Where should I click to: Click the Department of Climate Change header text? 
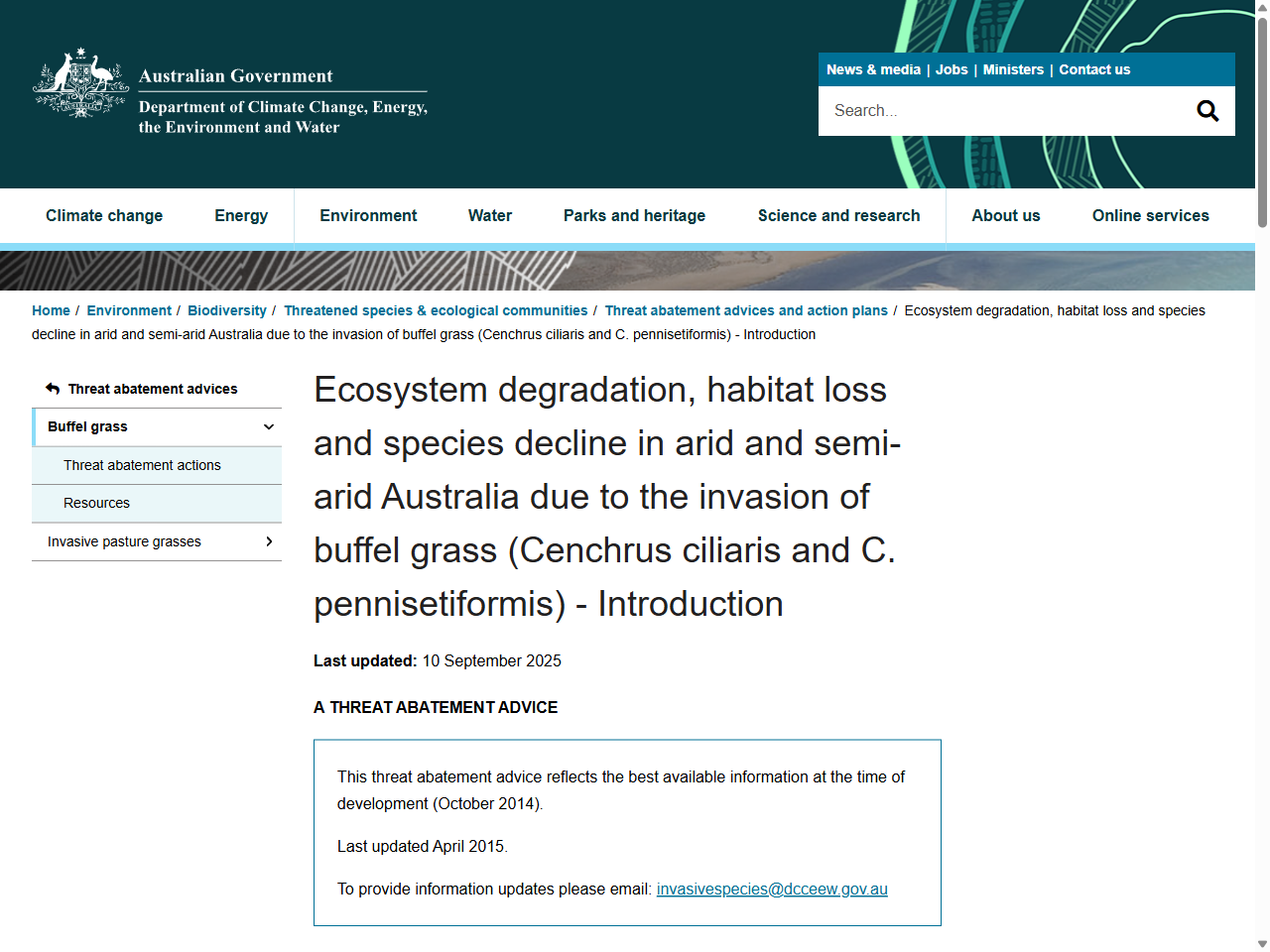(283, 117)
